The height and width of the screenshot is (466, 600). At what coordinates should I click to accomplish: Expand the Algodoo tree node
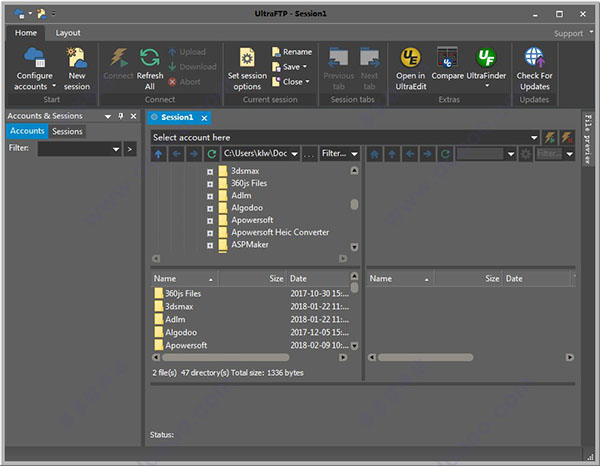[x=210, y=209]
